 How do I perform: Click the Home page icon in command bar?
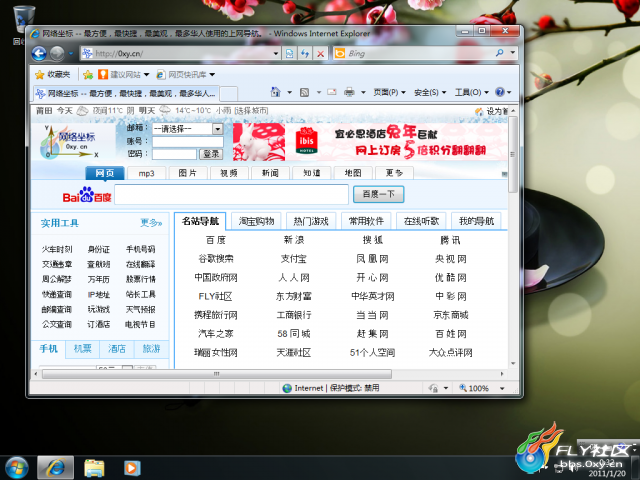[276, 92]
